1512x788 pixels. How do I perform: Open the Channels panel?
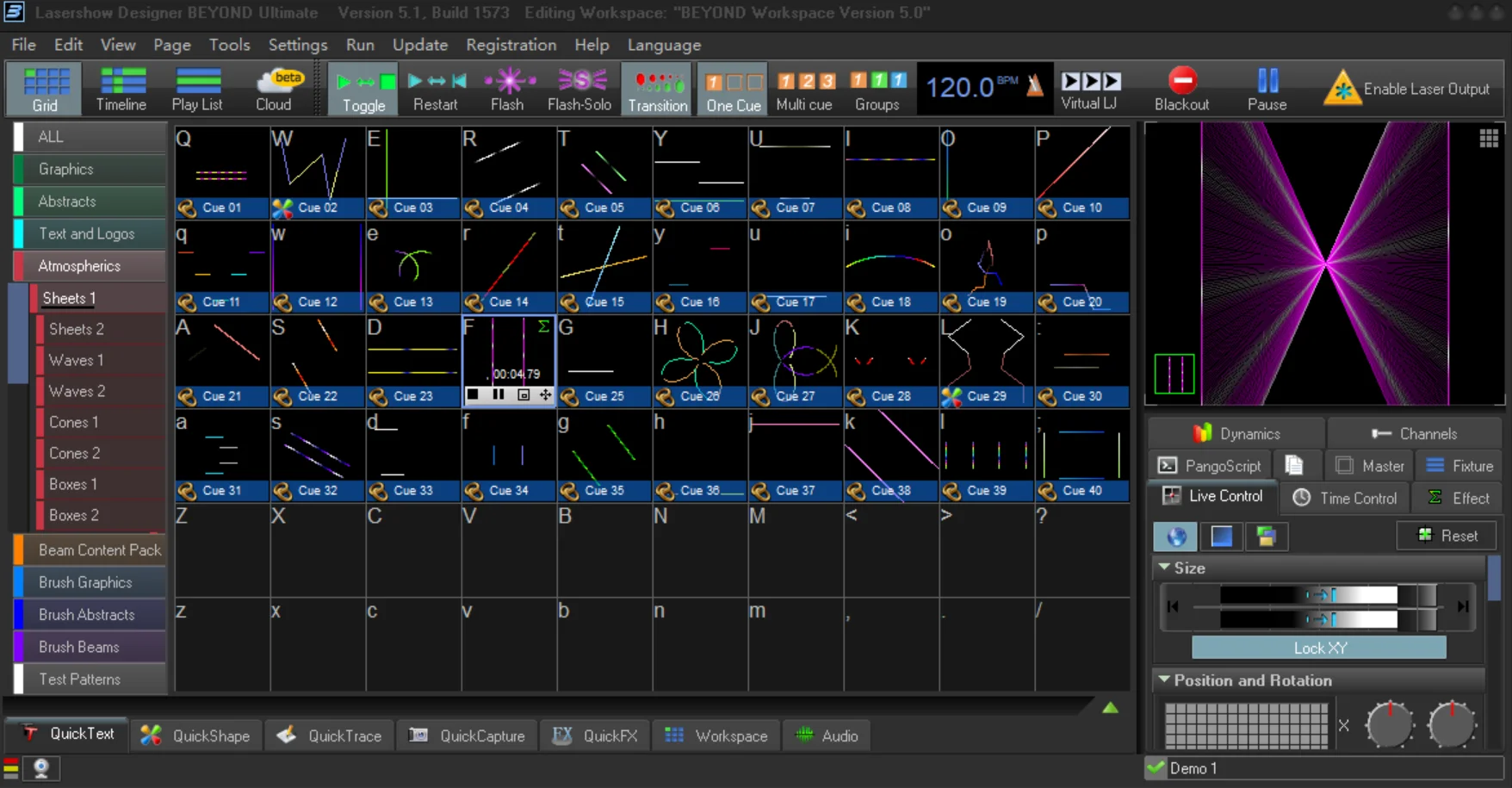(1414, 433)
